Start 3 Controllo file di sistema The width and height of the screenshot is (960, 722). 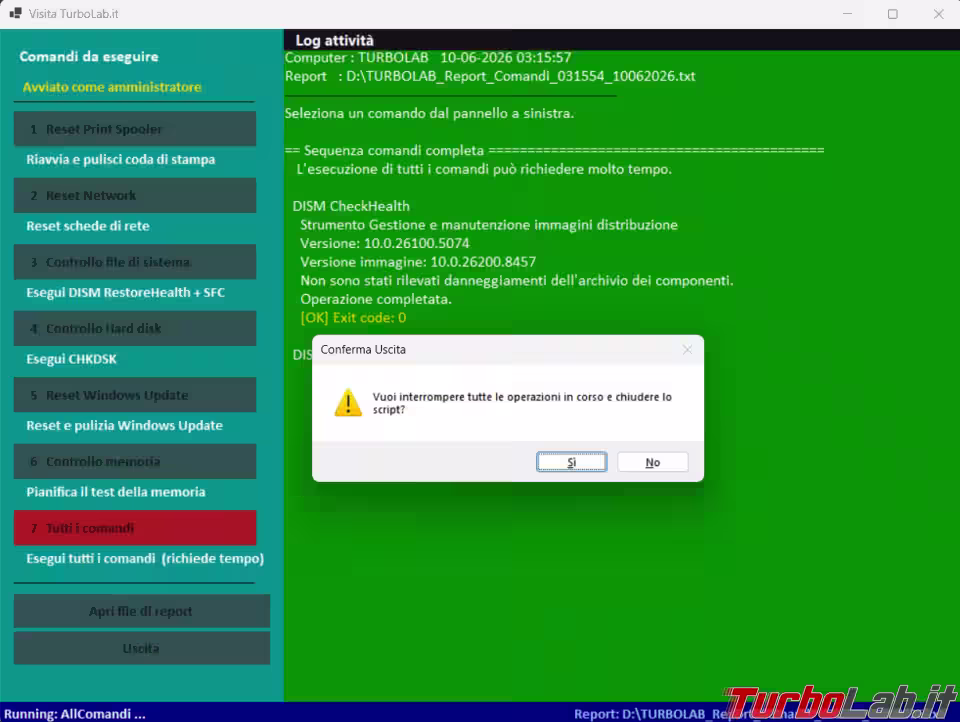(x=135, y=262)
